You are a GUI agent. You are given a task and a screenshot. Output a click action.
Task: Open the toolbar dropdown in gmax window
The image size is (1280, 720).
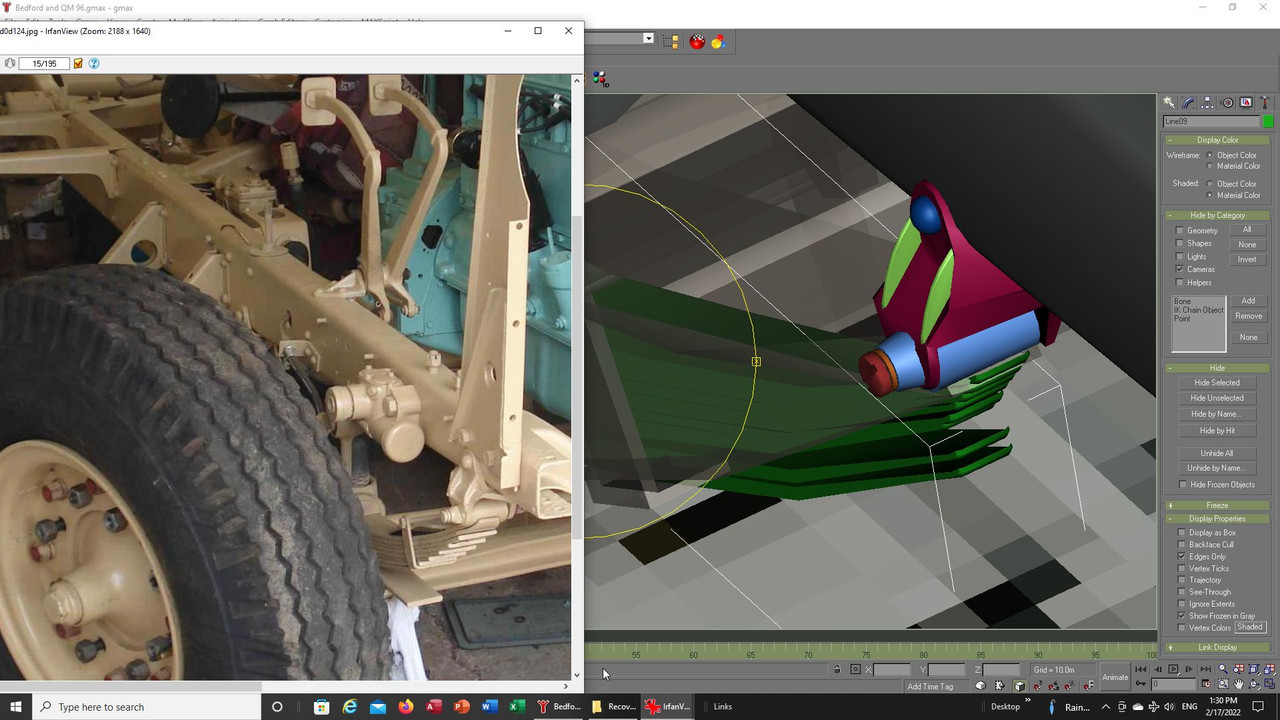(648, 38)
